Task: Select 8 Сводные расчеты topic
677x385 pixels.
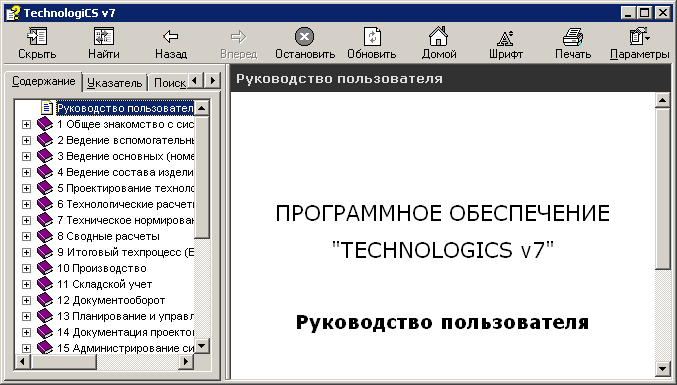Action: coord(108,236)
